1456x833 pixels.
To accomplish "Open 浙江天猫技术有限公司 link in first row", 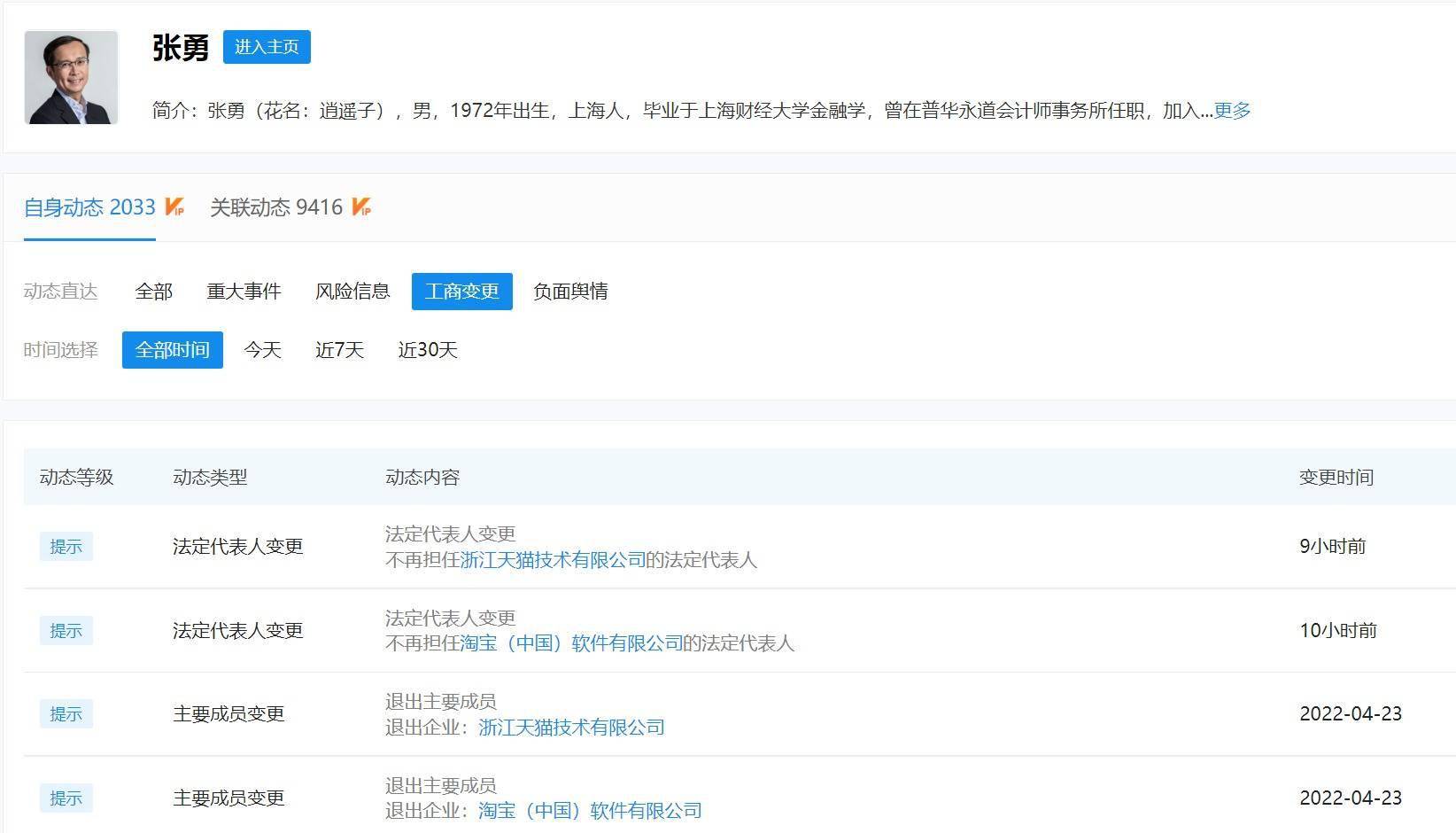I will point(553,560).
